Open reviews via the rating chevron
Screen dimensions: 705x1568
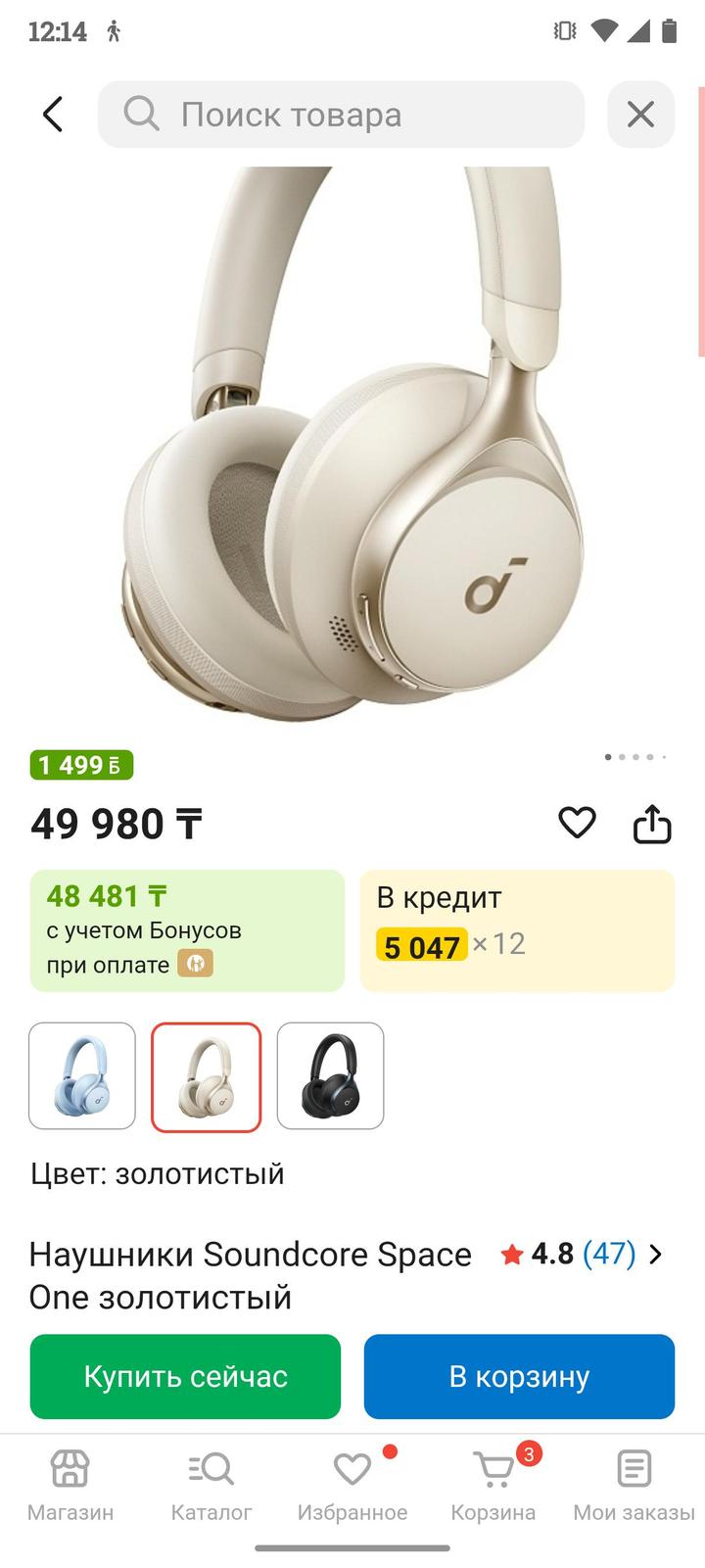[x=656, y=1254]
